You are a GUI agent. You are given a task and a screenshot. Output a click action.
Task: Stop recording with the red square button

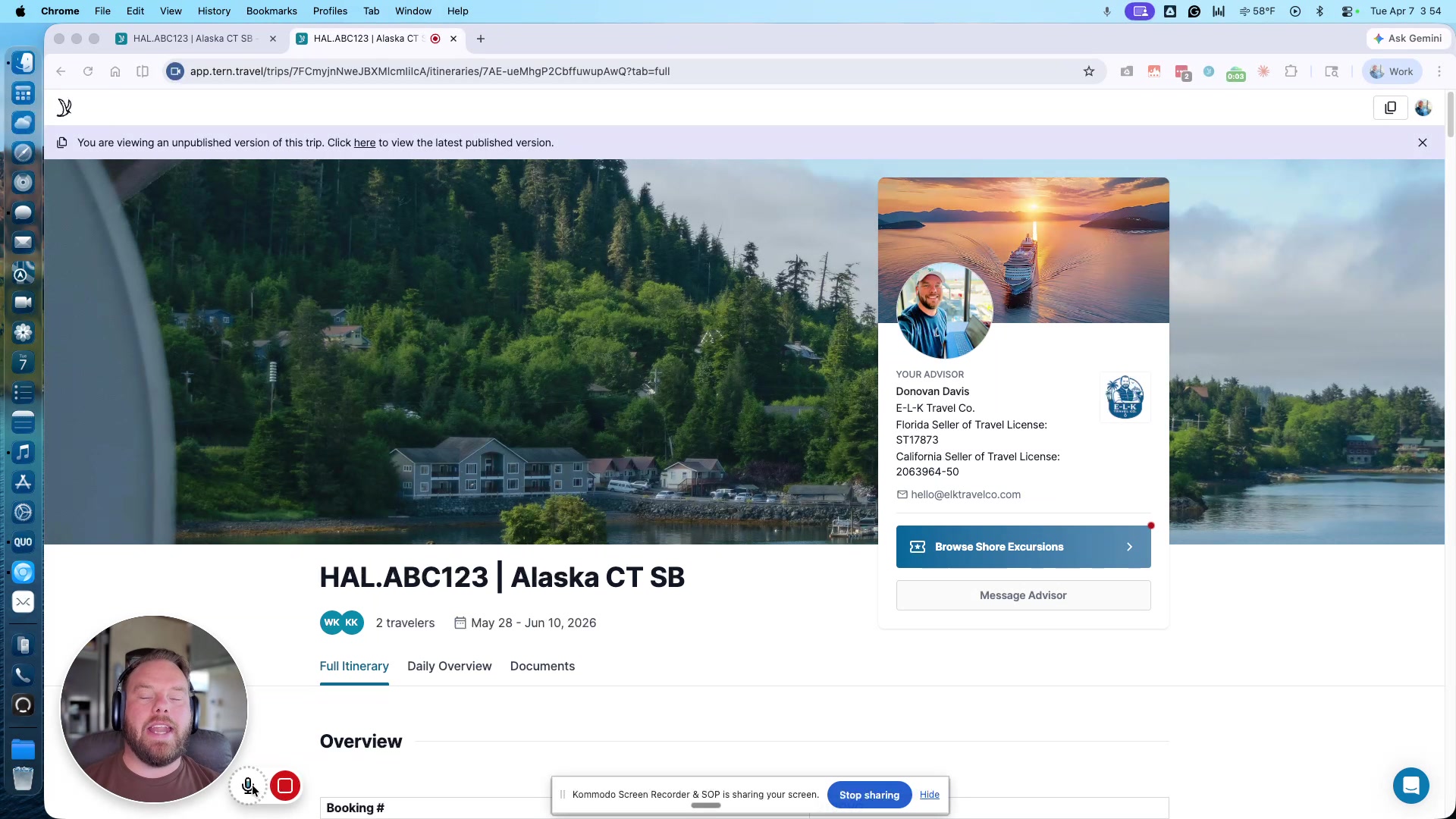285,786
